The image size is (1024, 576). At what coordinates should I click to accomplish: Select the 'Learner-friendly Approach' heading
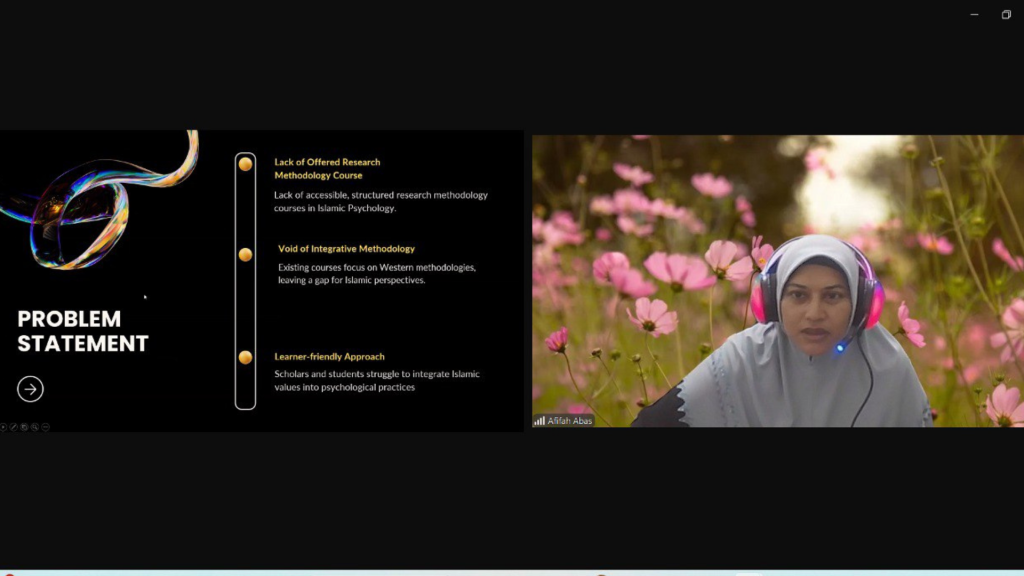329,356
